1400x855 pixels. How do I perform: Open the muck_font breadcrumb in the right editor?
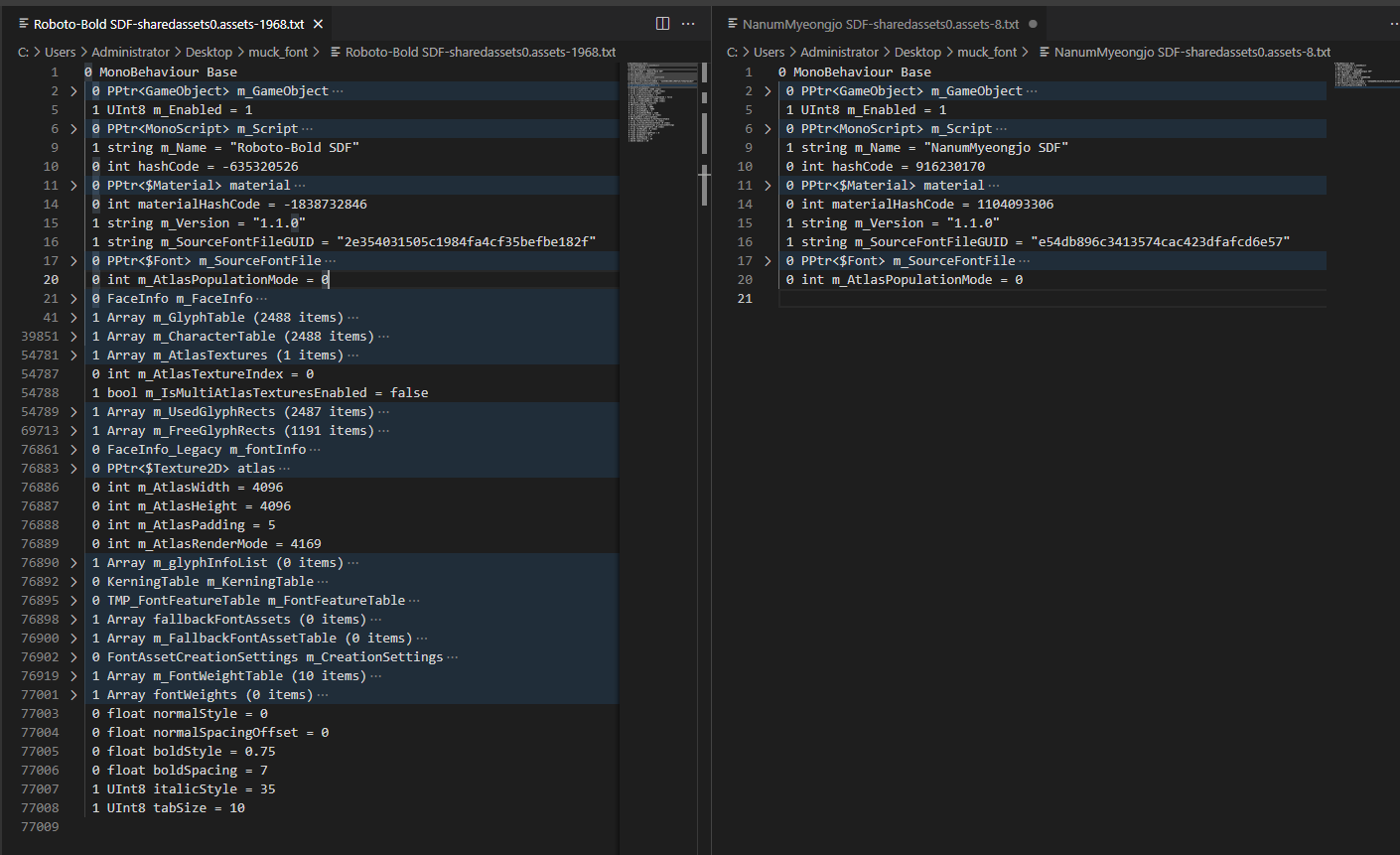[987, 52]
